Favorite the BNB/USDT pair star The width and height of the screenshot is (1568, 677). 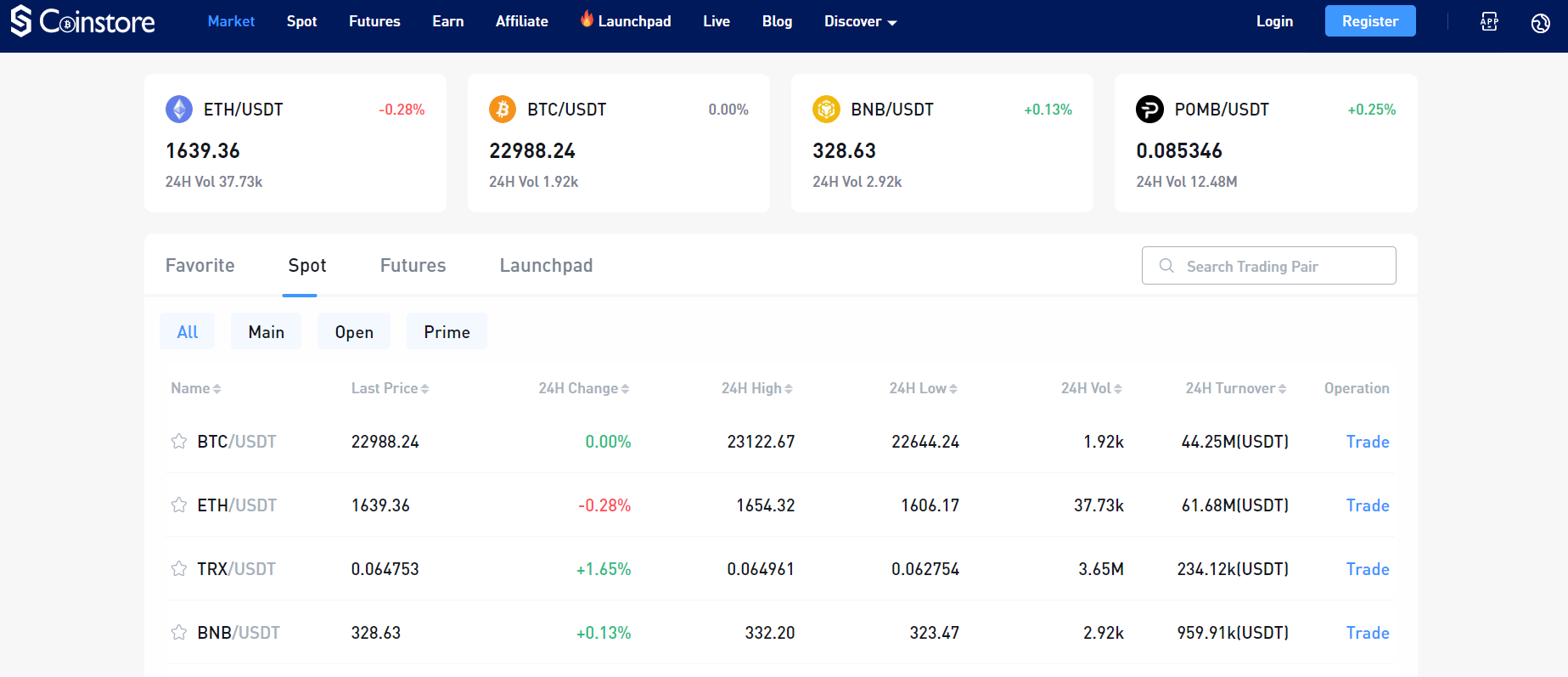(178, 632)
